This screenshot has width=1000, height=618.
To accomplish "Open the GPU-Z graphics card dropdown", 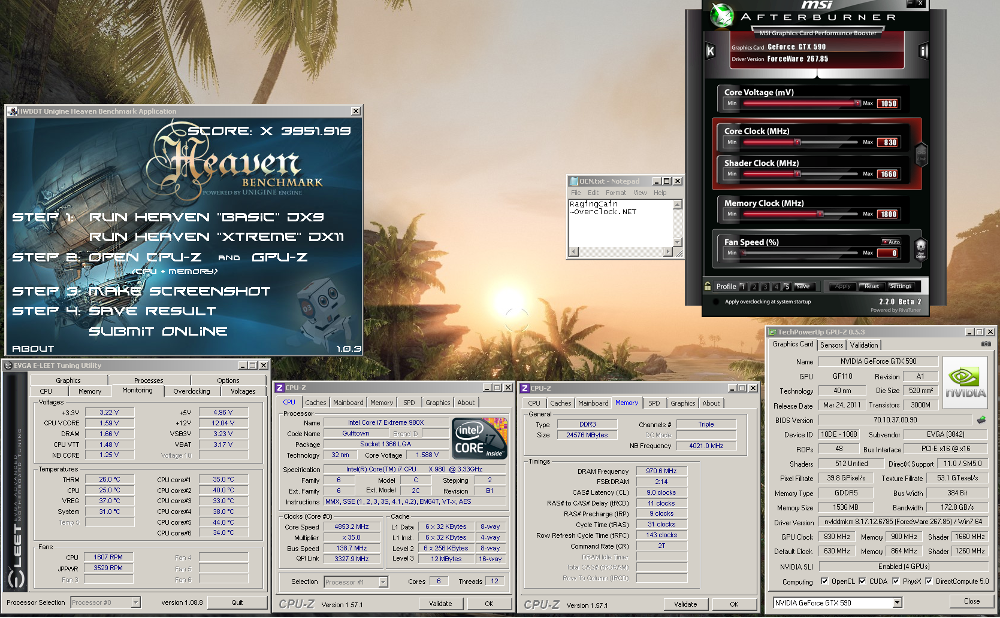I will coord(897,603).
